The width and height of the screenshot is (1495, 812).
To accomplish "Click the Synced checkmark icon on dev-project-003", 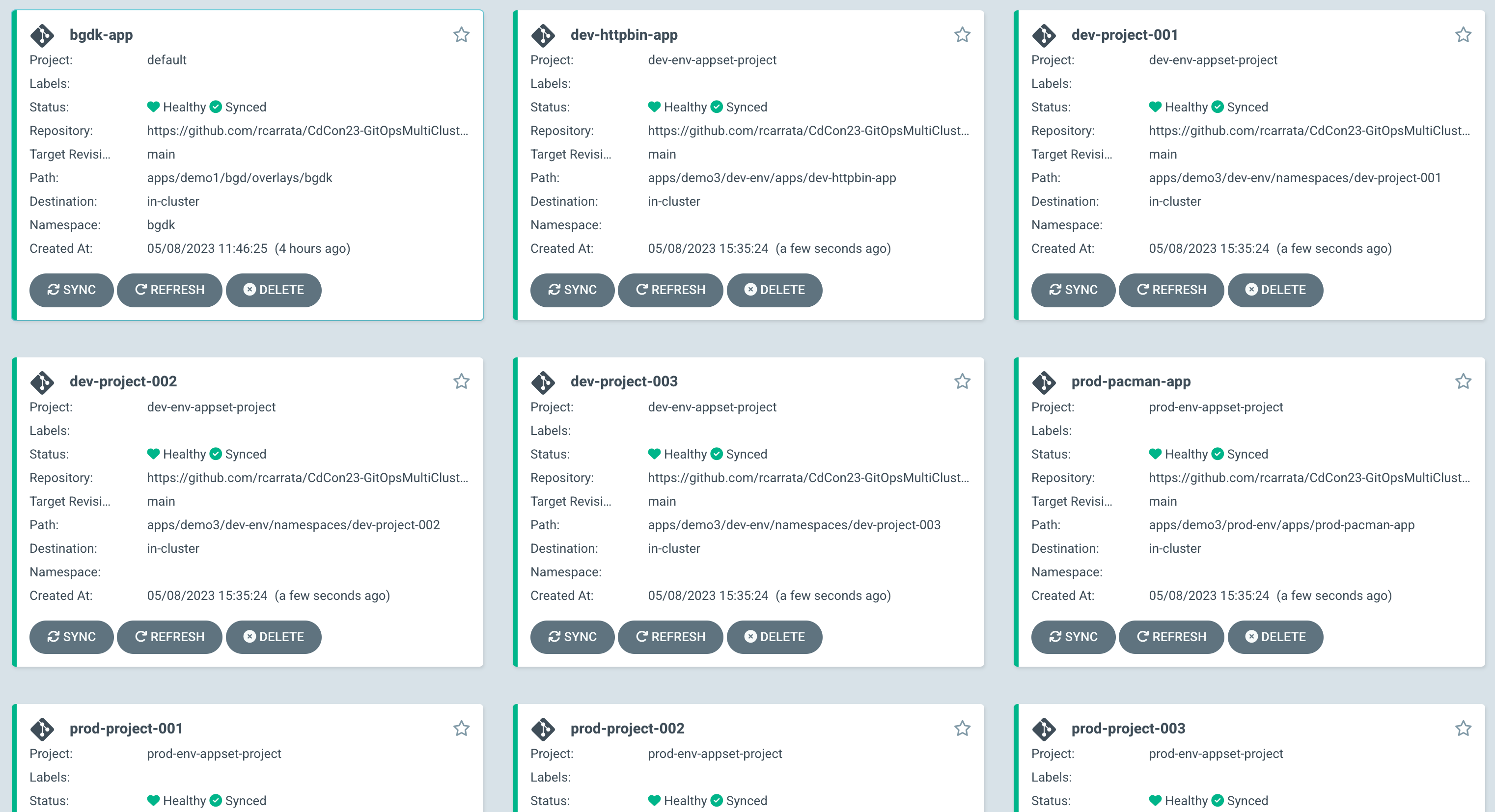I will (x=717, y=454).
